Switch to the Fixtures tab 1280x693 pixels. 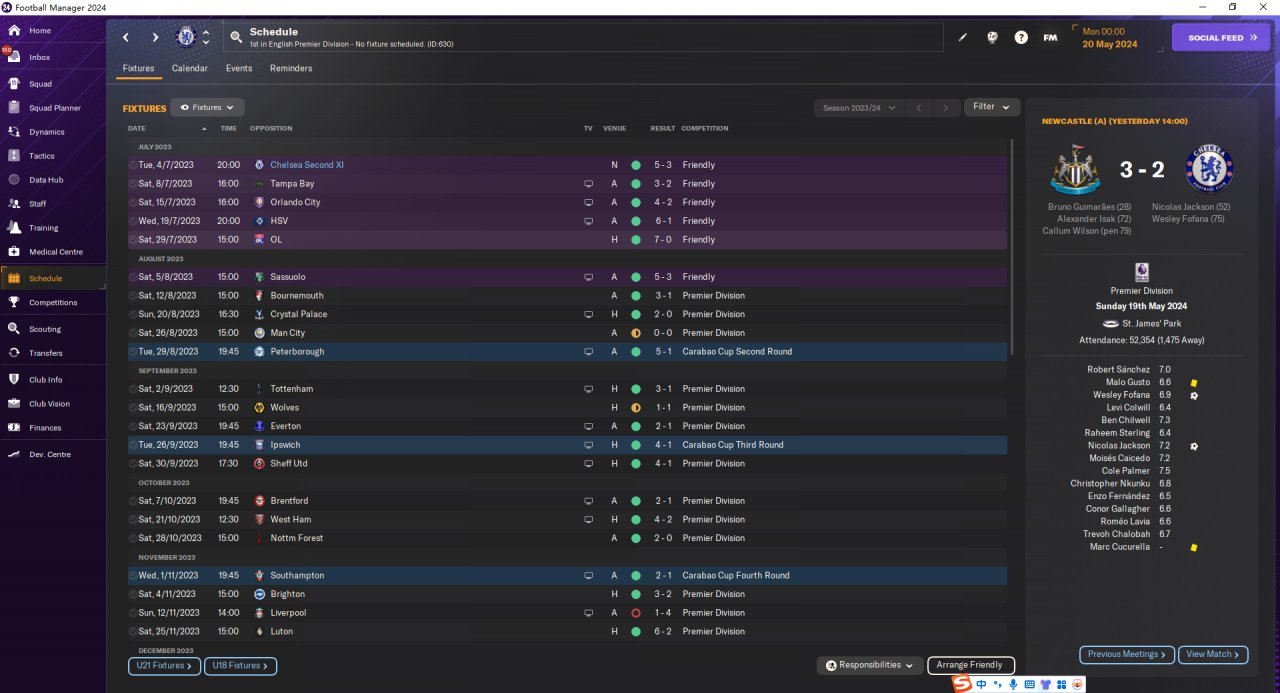(x=138, y=69)
